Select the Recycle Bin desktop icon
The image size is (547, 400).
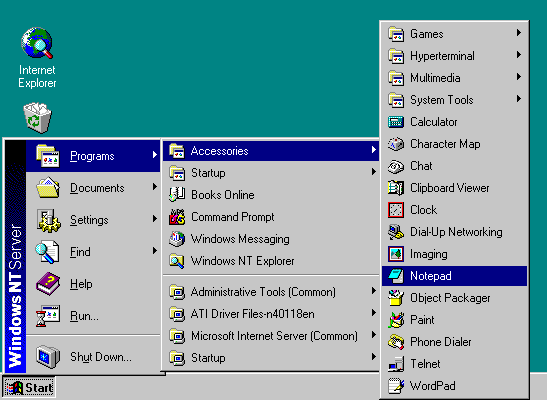[37, 118]
